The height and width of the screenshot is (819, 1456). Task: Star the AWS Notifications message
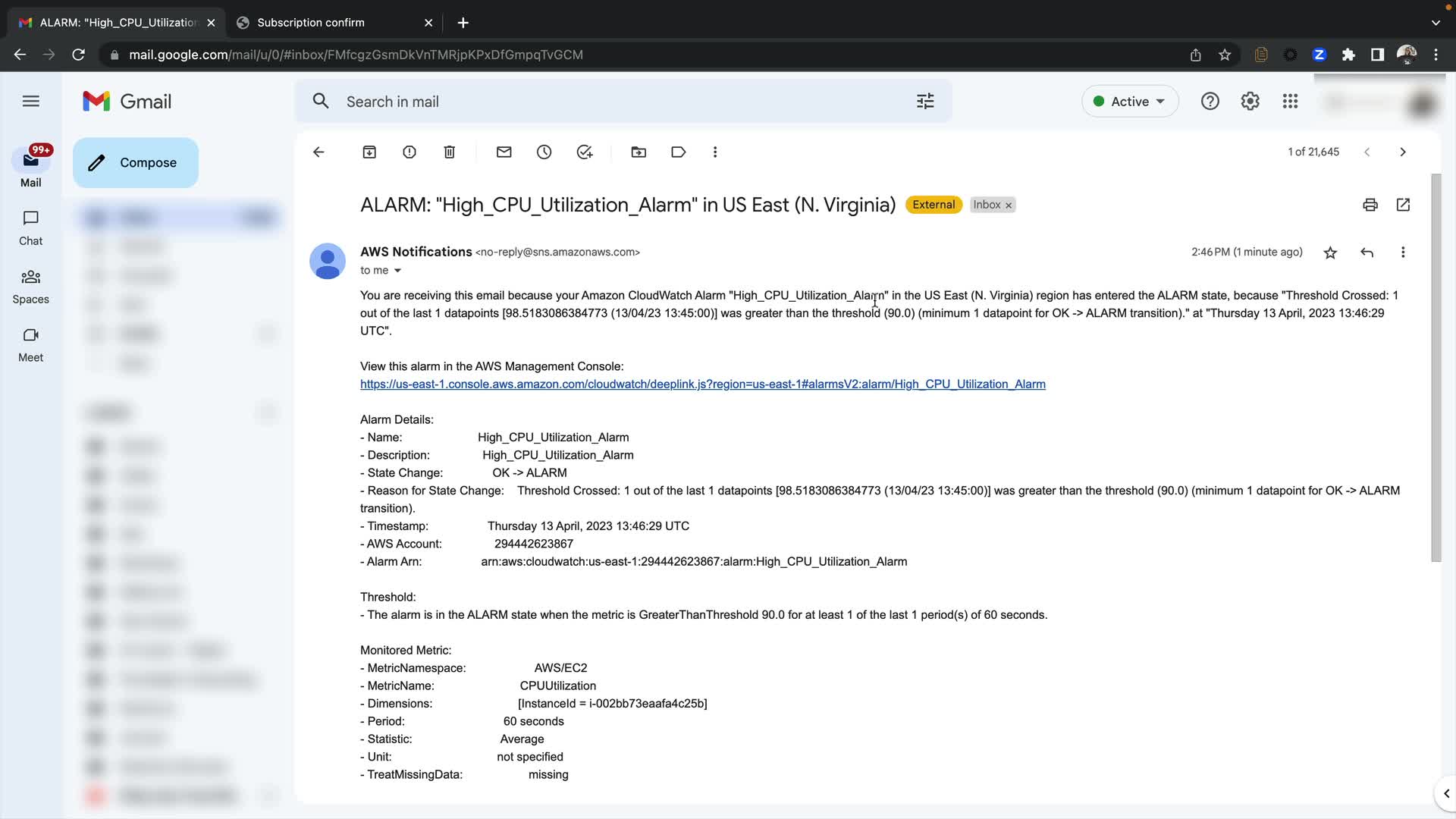point(1330,253)
